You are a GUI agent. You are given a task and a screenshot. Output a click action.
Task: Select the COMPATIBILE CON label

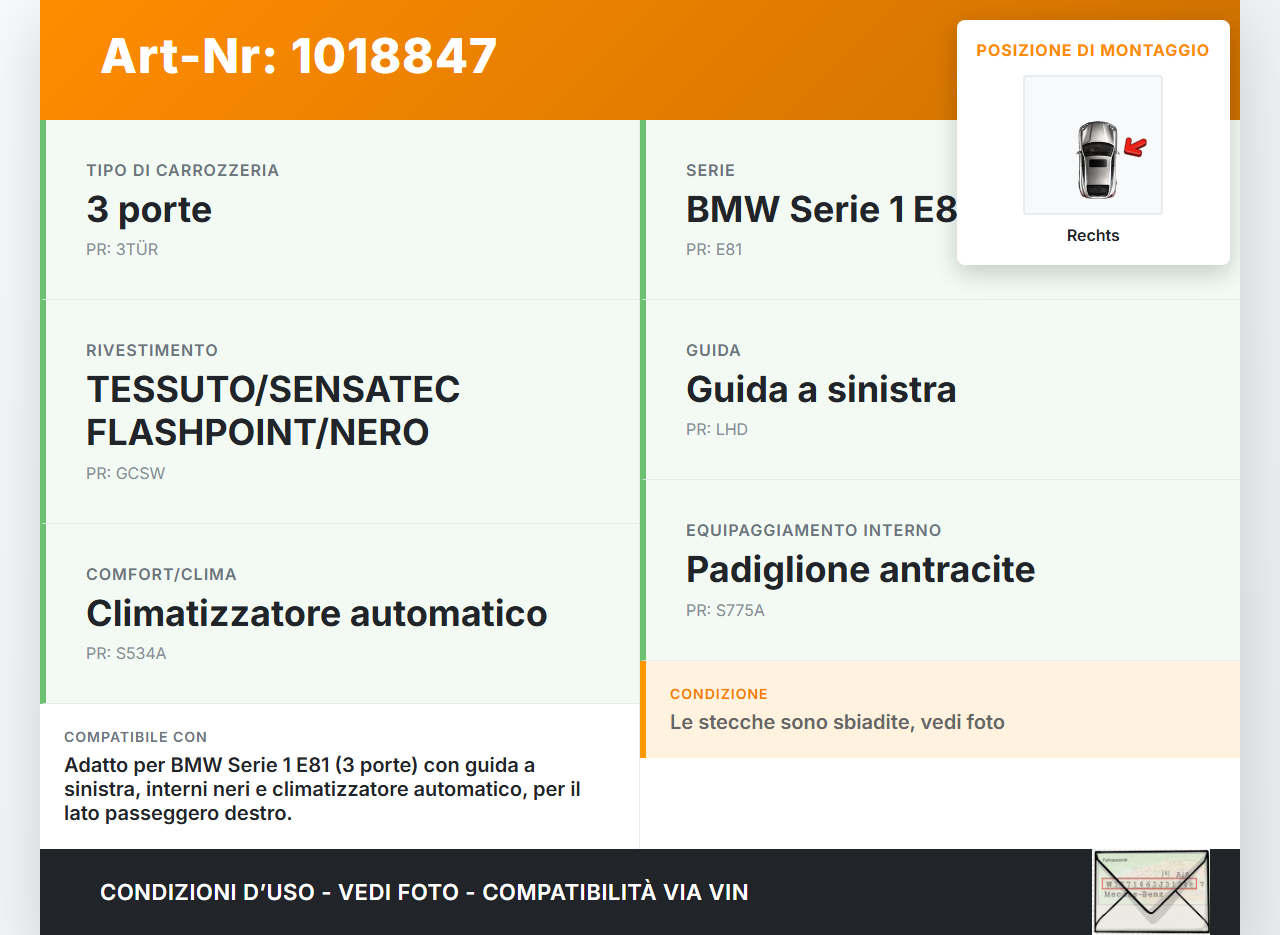[x=136, y=737]
